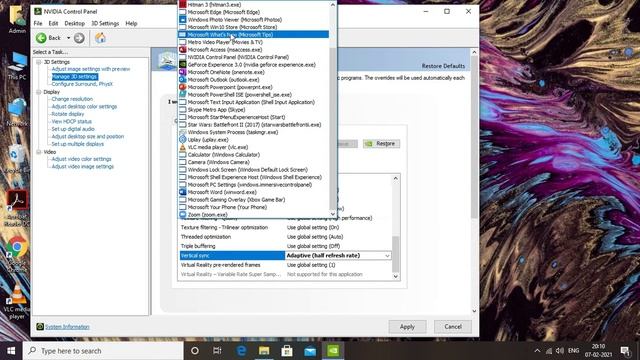Open File Explorer from taskbar
Image resolution: width=640 pixels, height=360 pixels.
(264, 351)
